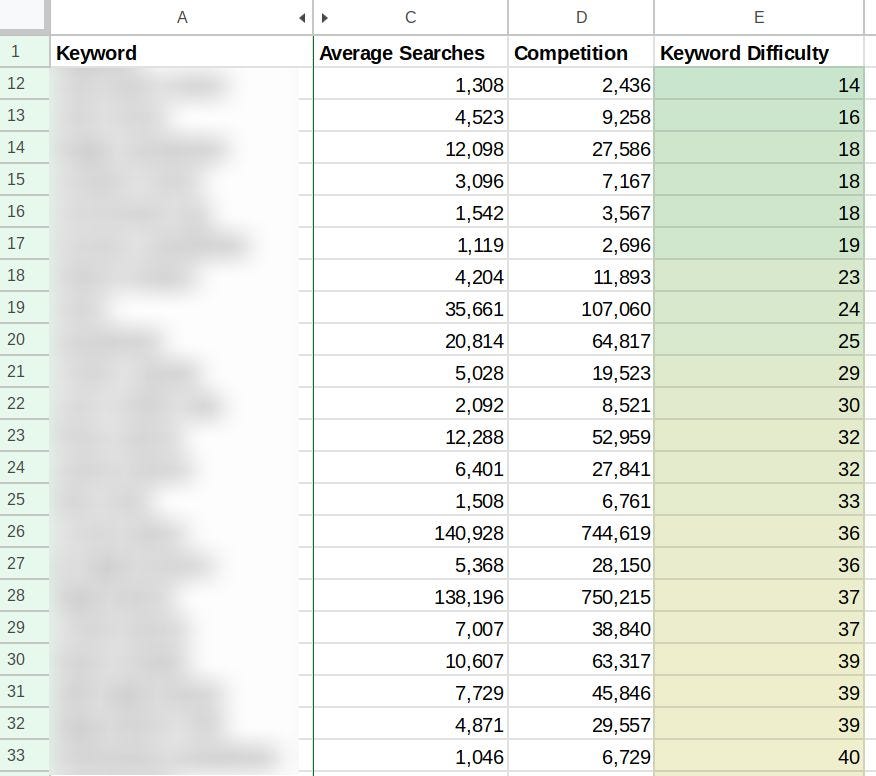Click Keyword Difficulty cell 24
Image resolution: width=876 pixels, height=776 pixels.
coord(759,308)
